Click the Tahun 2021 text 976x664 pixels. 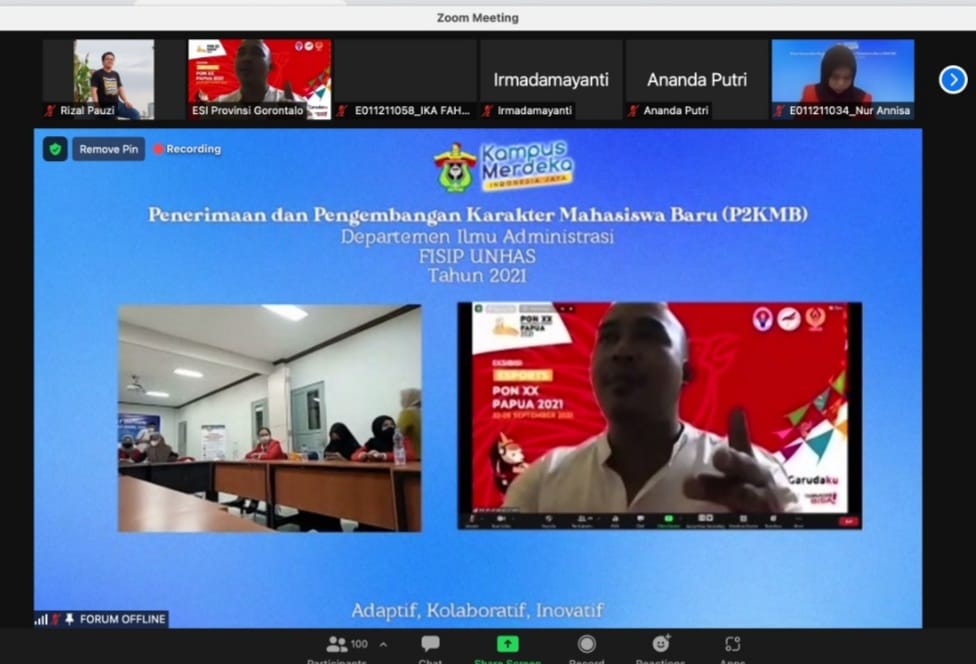tap(477, 276)
